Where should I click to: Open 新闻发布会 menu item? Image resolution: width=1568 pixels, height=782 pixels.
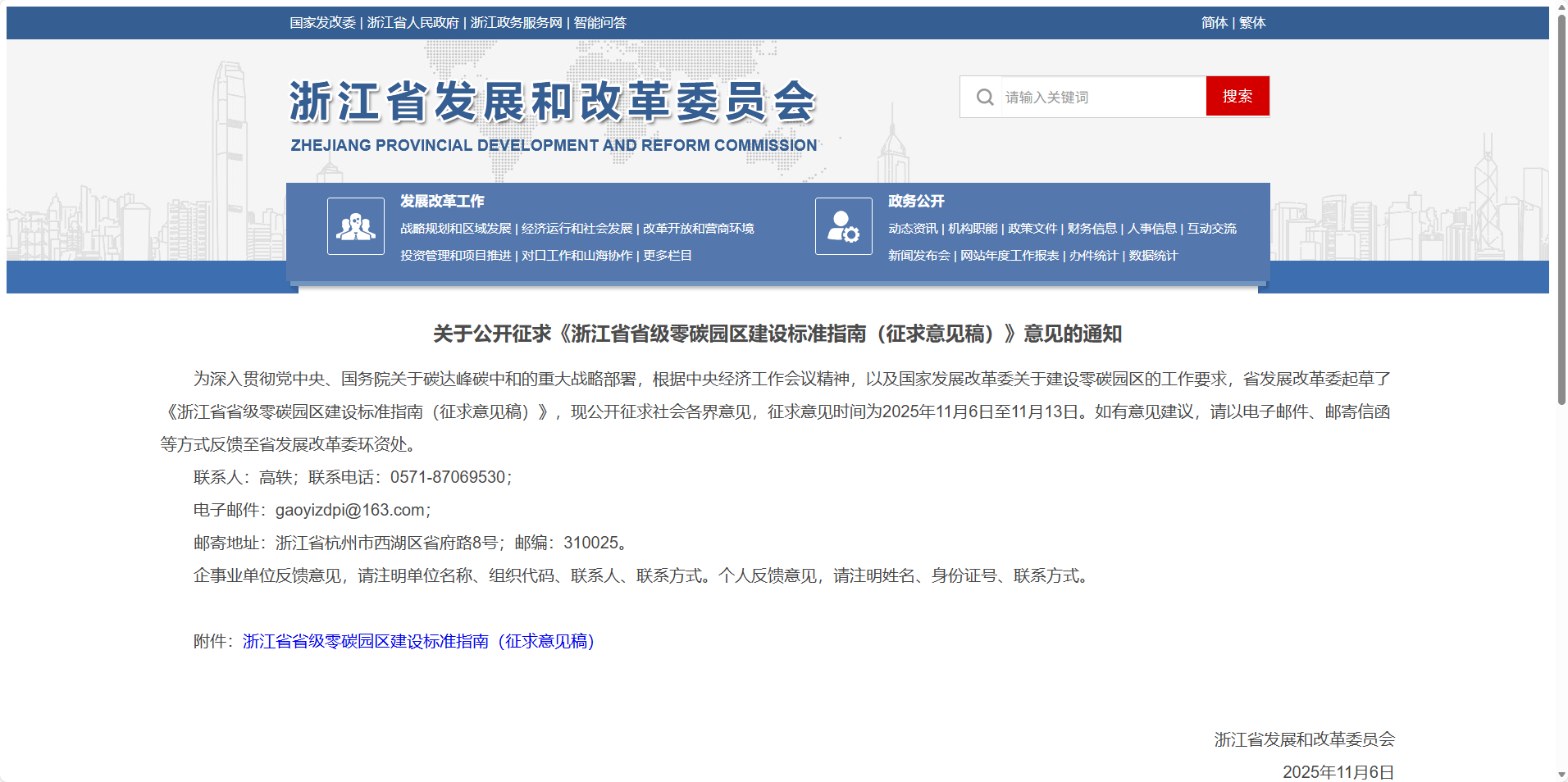click(918, 256)
